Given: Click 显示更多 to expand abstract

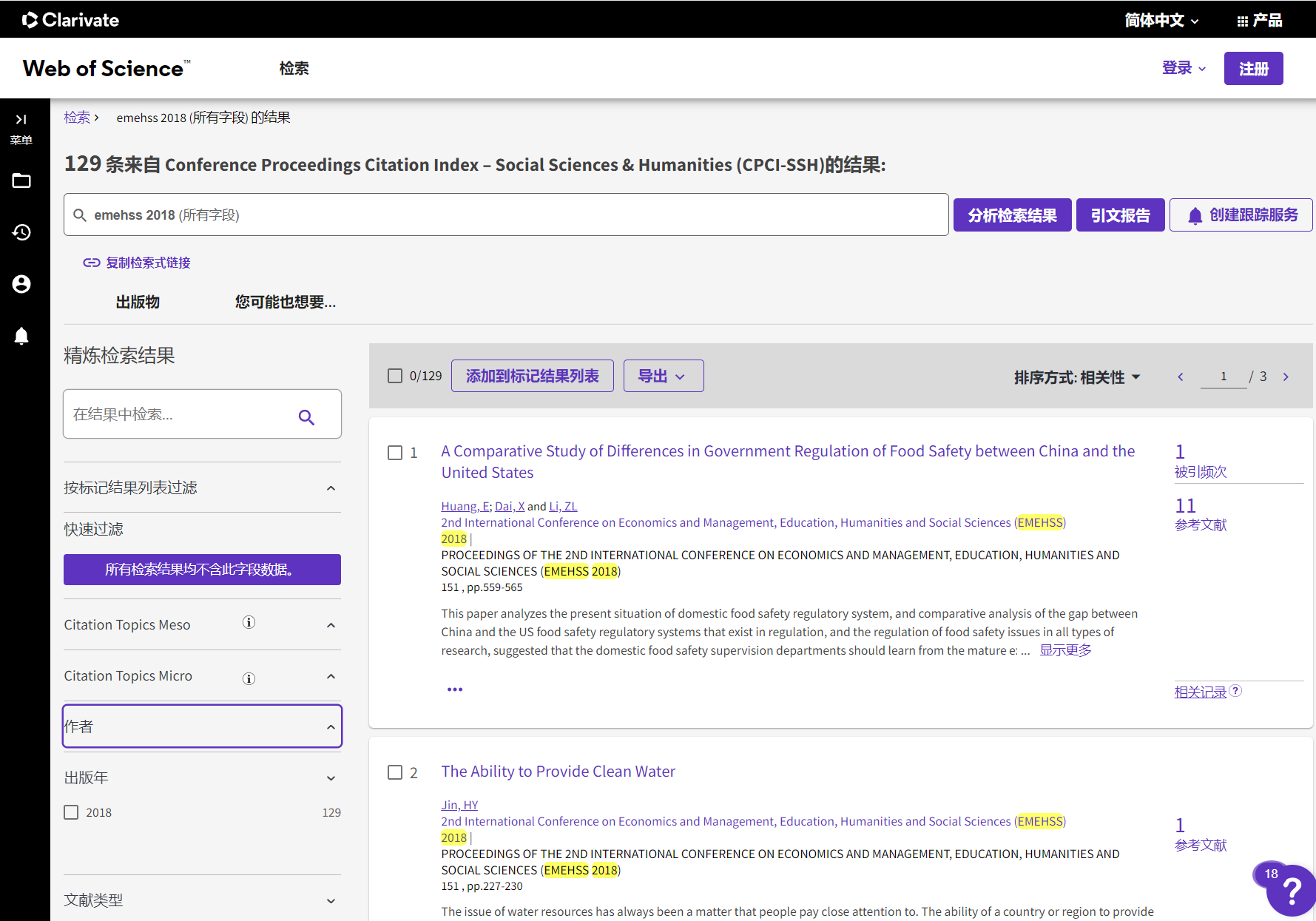Looking at the screenshot, I should 1065,650.
